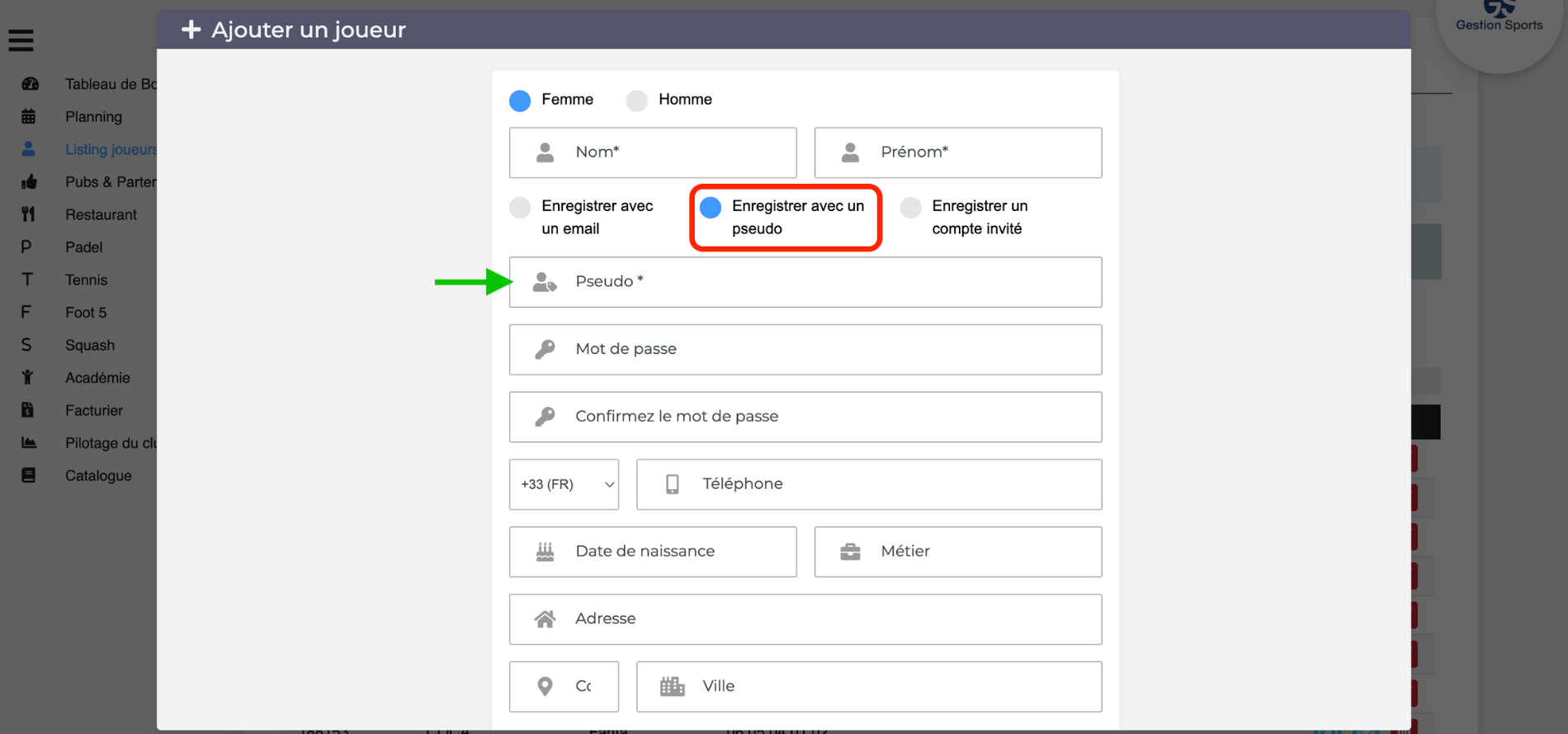The width and height of the screenshot is (1568, 734).
Task: Click the Facturier invoice icon
Action: click(x=27, y=410)
